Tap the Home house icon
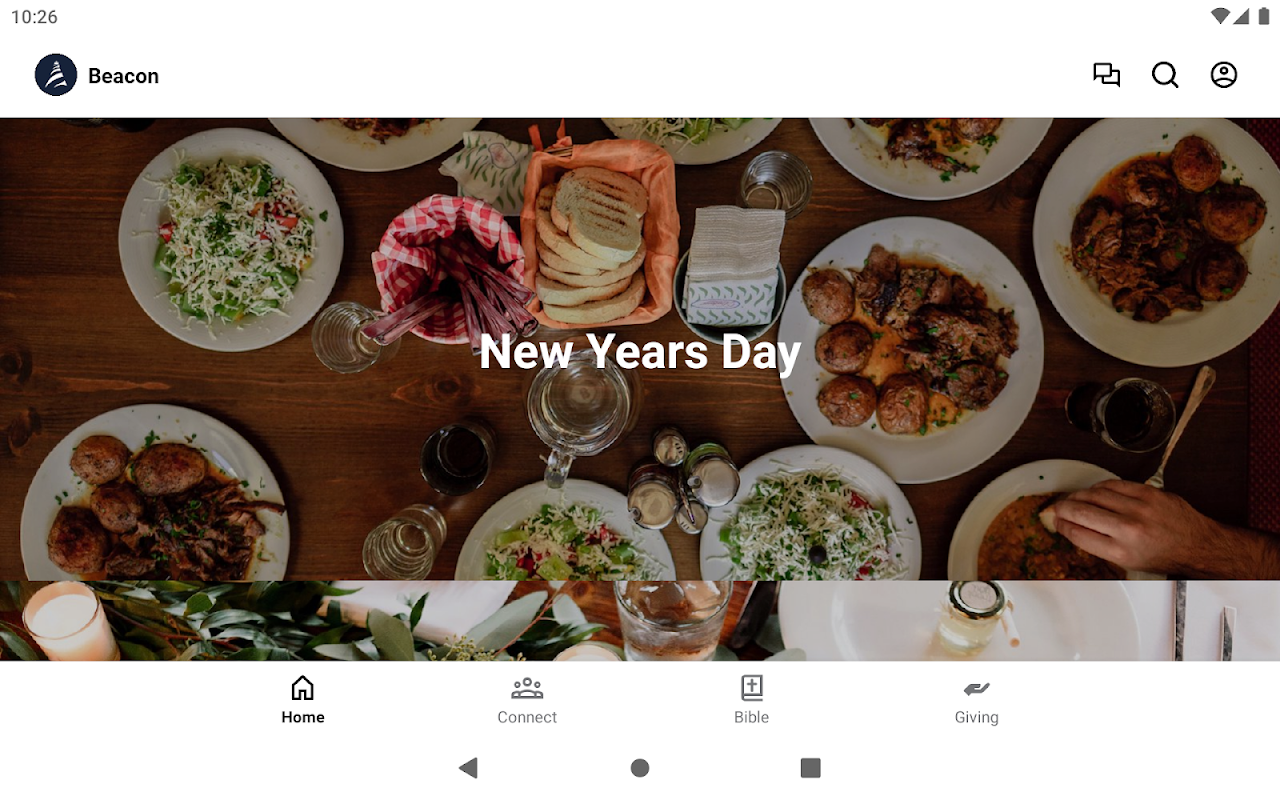This screenshot has width=1280, height=800. click(302, 688)
